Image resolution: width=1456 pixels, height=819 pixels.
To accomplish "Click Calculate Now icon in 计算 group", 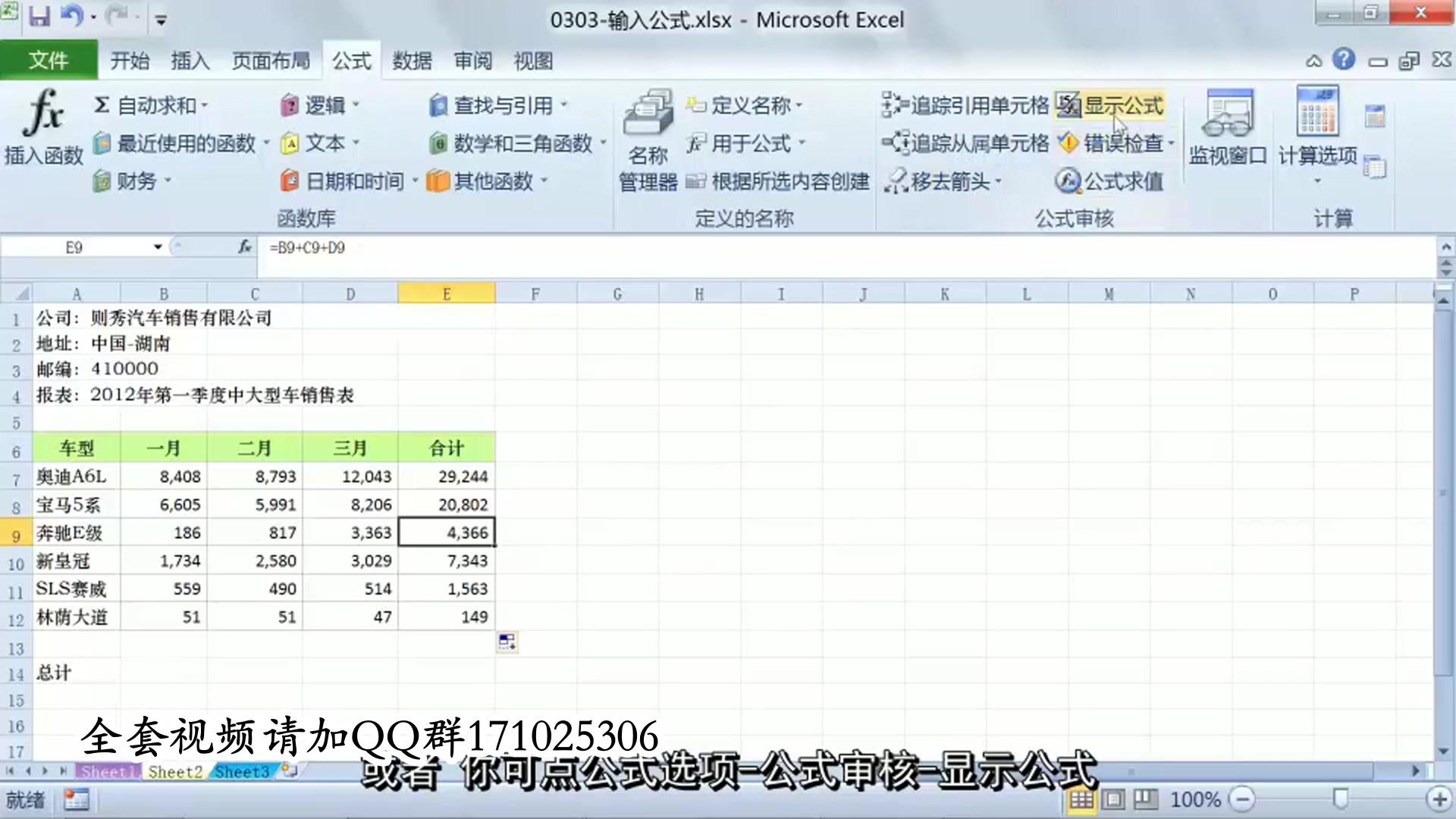I will click(x=1374, y=116).
